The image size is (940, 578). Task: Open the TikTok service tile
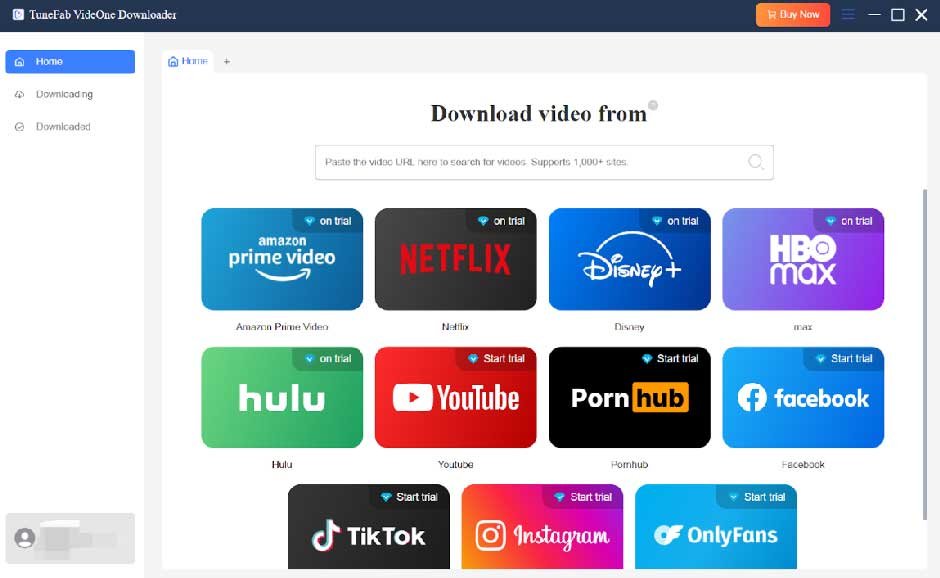coord(369,526)
